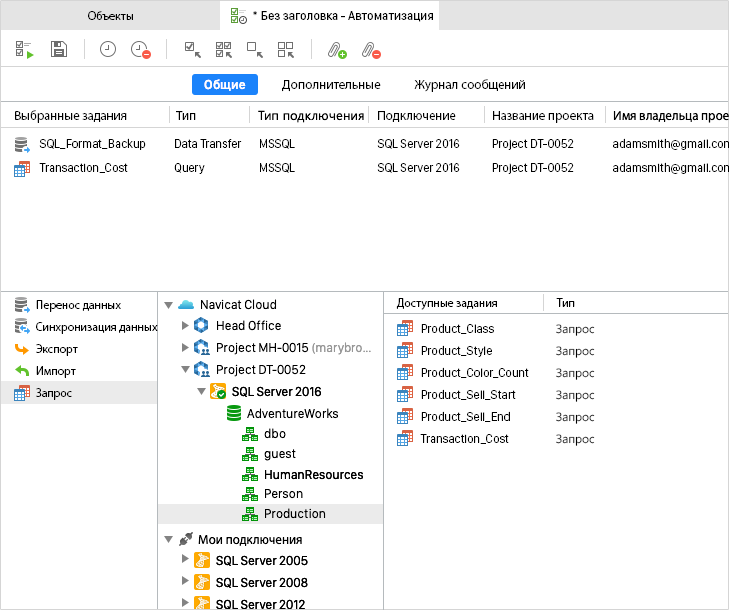Viewport: 729px width, 610px height.
Task: Expand SQL Server 2005 connection
Action: (185, 558)
